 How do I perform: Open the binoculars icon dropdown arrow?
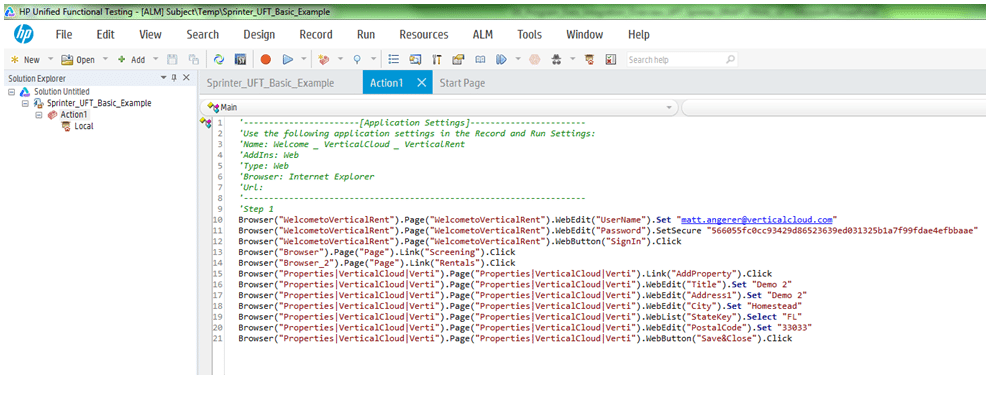tap(572, 60)
